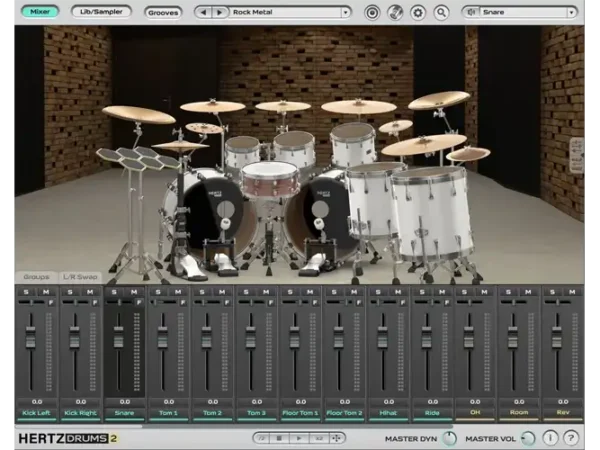Click the Floor Tom 1 channel label
The height and width of the screenshot is (450, 600).
300,413
